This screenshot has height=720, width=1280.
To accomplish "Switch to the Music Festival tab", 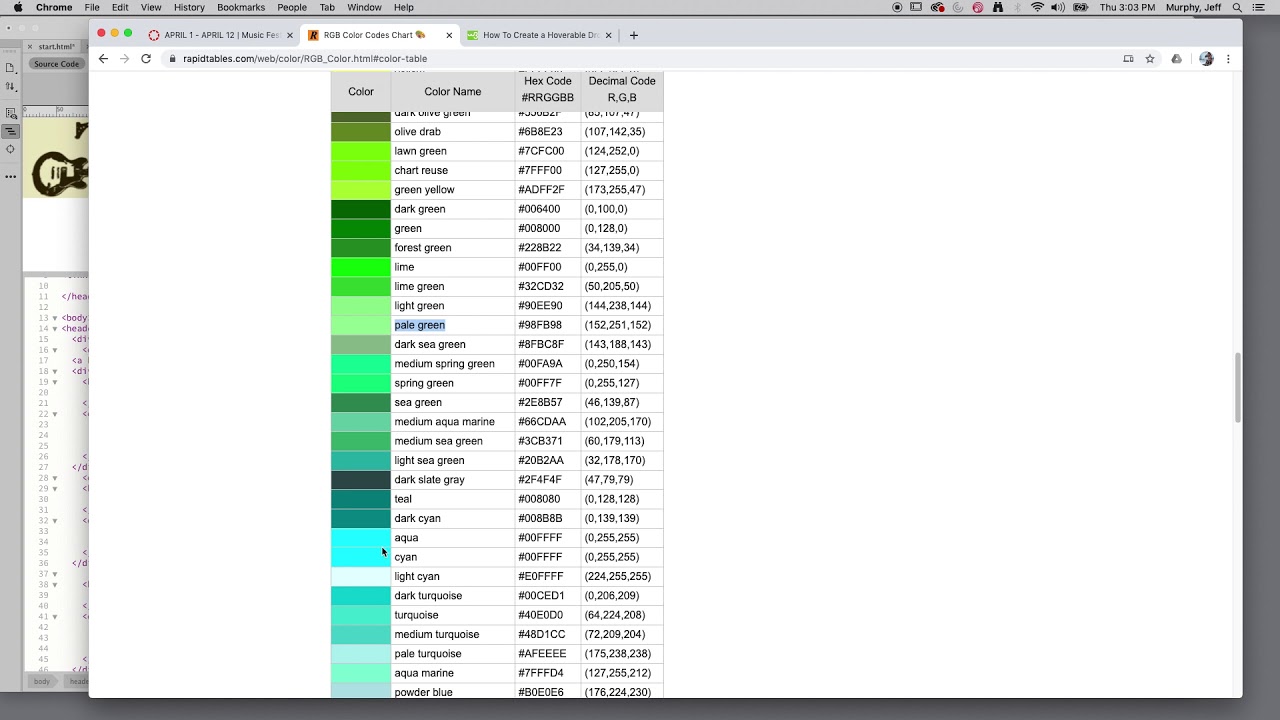I will pos(220,35).
